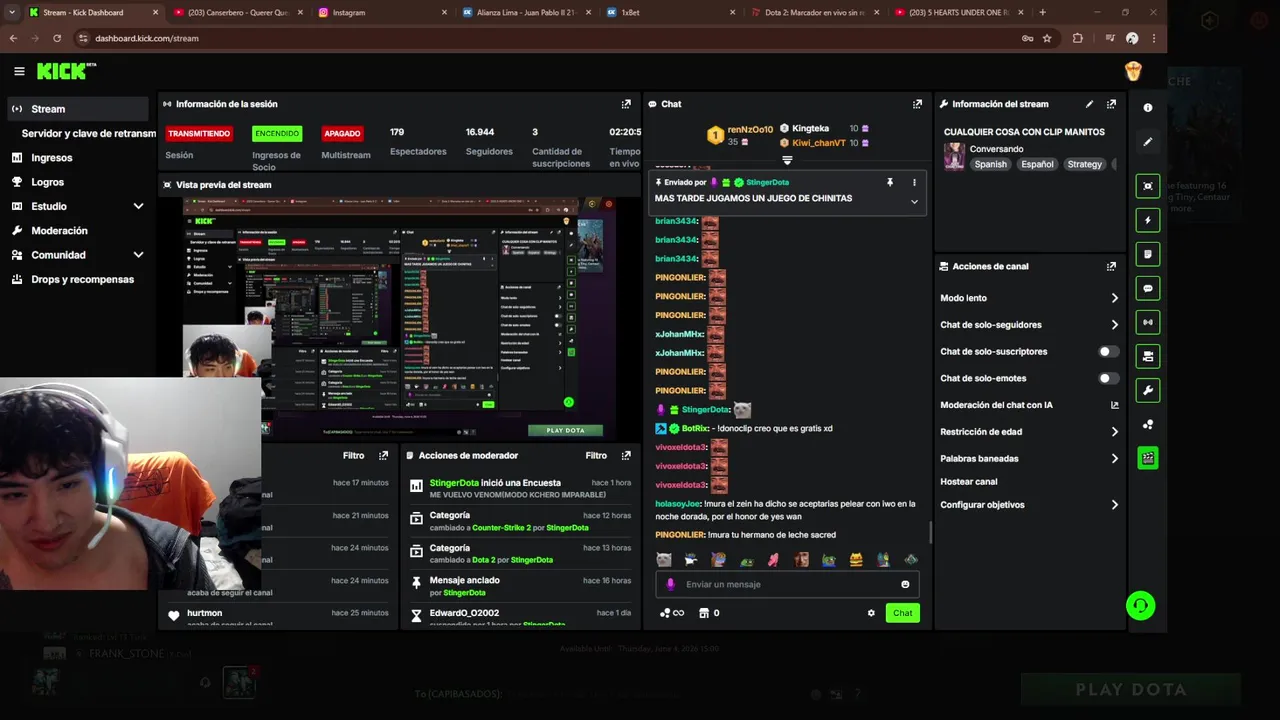Switch to Instagram browser tab

tap(381, 12)
